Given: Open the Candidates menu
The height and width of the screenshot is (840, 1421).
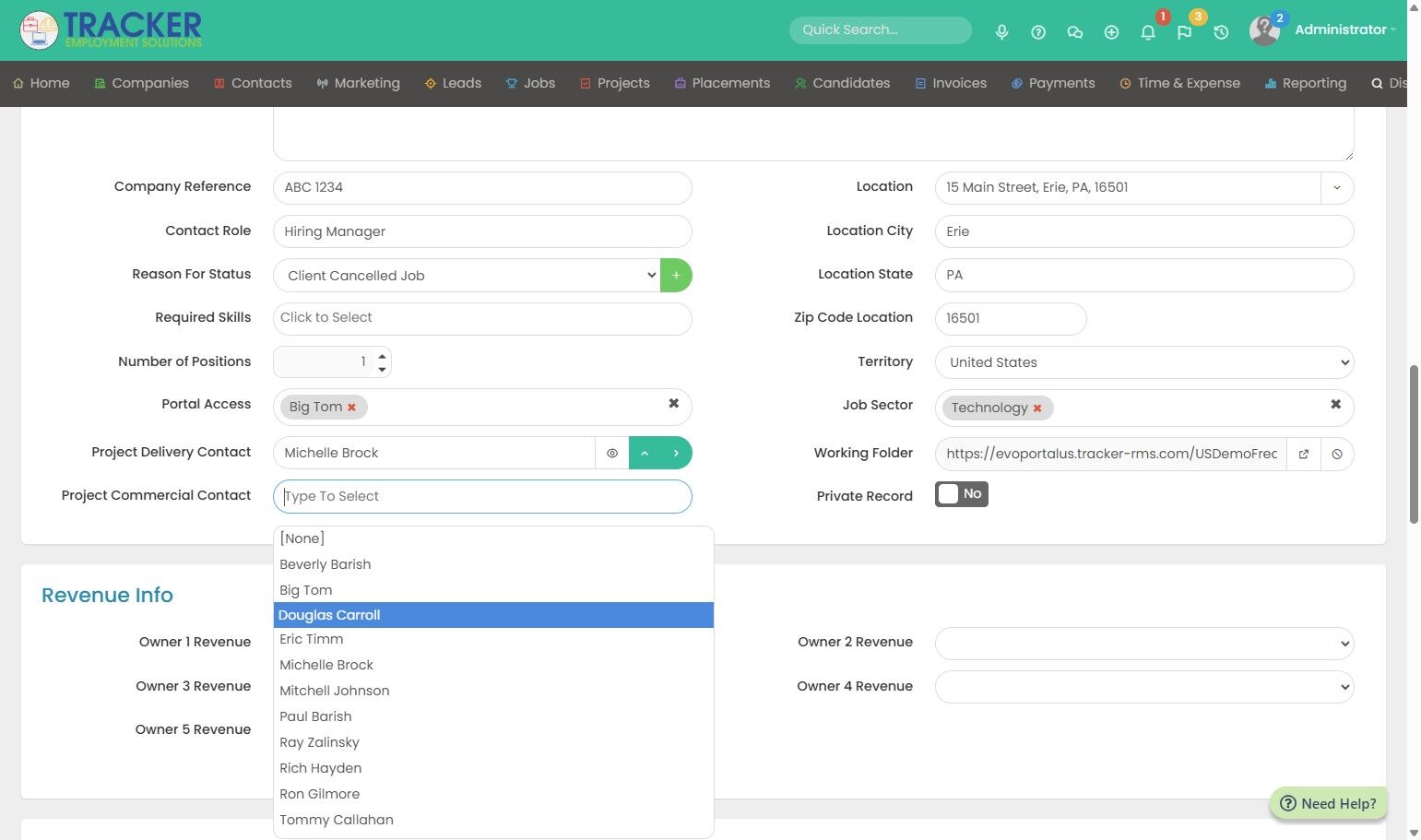Looking at the screenshot, I should click(842, 83).
